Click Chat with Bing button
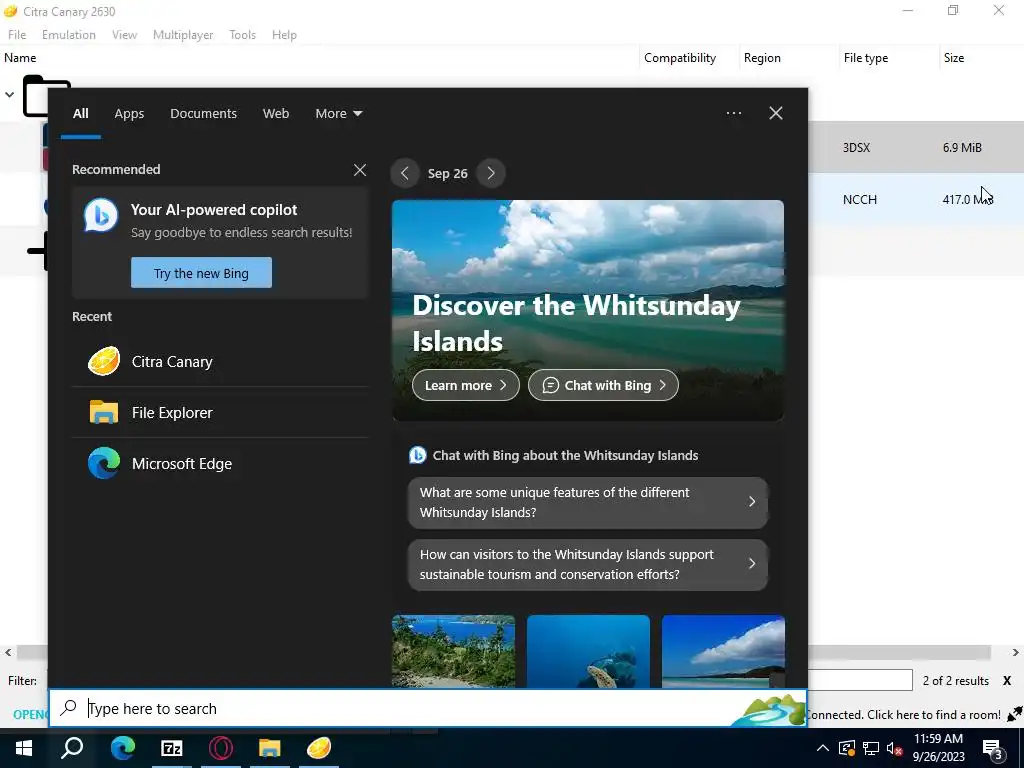1024x768 pixels. click(603, 385)
